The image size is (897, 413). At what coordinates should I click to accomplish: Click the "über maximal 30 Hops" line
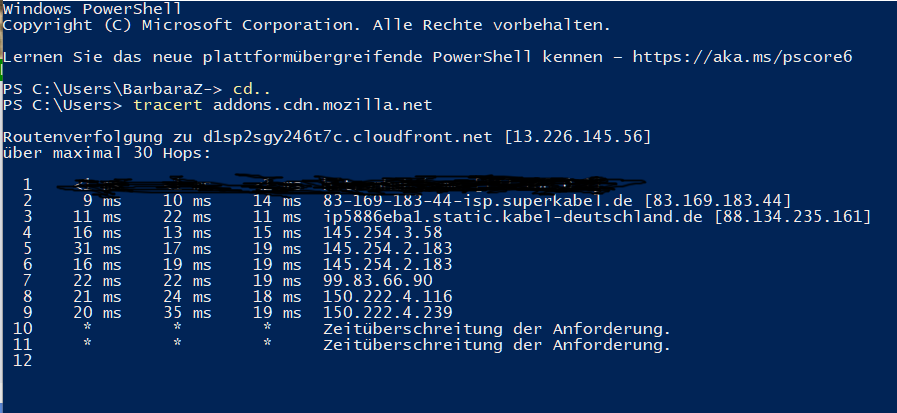point(105,152)
